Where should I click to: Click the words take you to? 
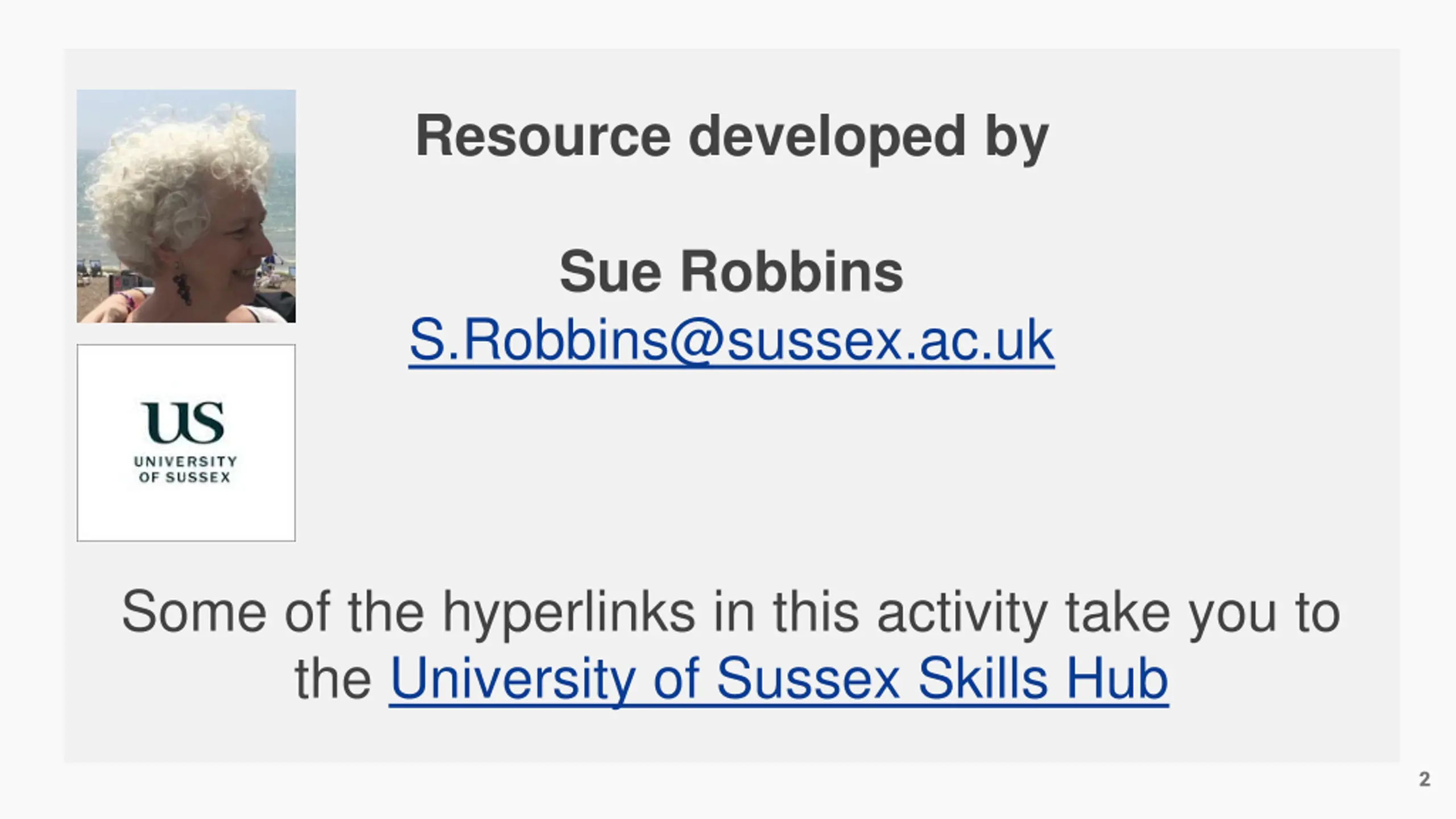click(1202, 613)
